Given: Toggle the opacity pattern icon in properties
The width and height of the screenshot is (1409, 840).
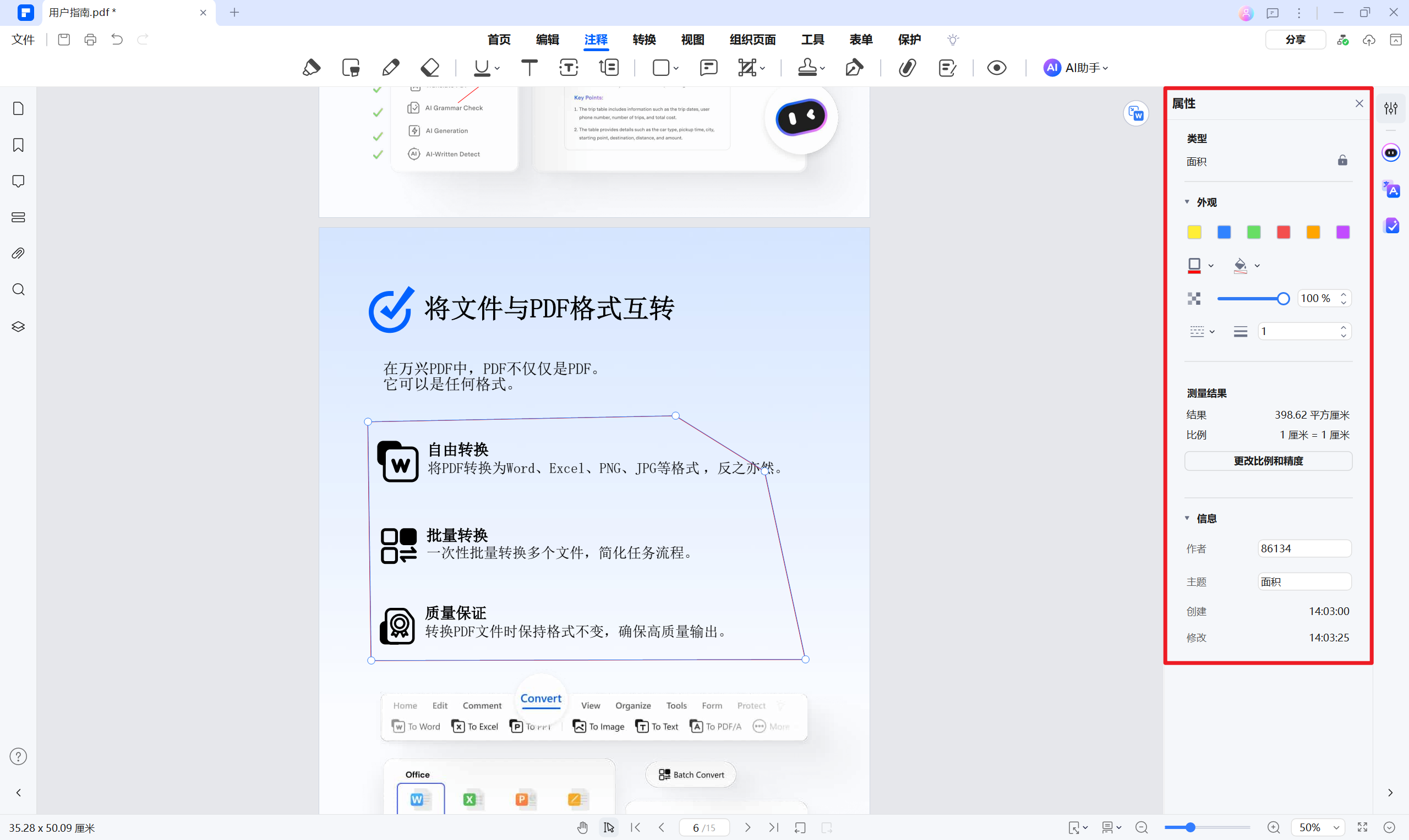Looking at the screenshot, I should (1194, 298).
